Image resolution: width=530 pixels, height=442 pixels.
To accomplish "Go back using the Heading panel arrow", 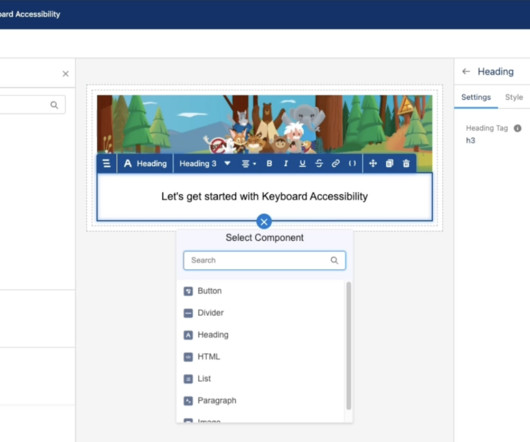I will click(x=466, y=71).
